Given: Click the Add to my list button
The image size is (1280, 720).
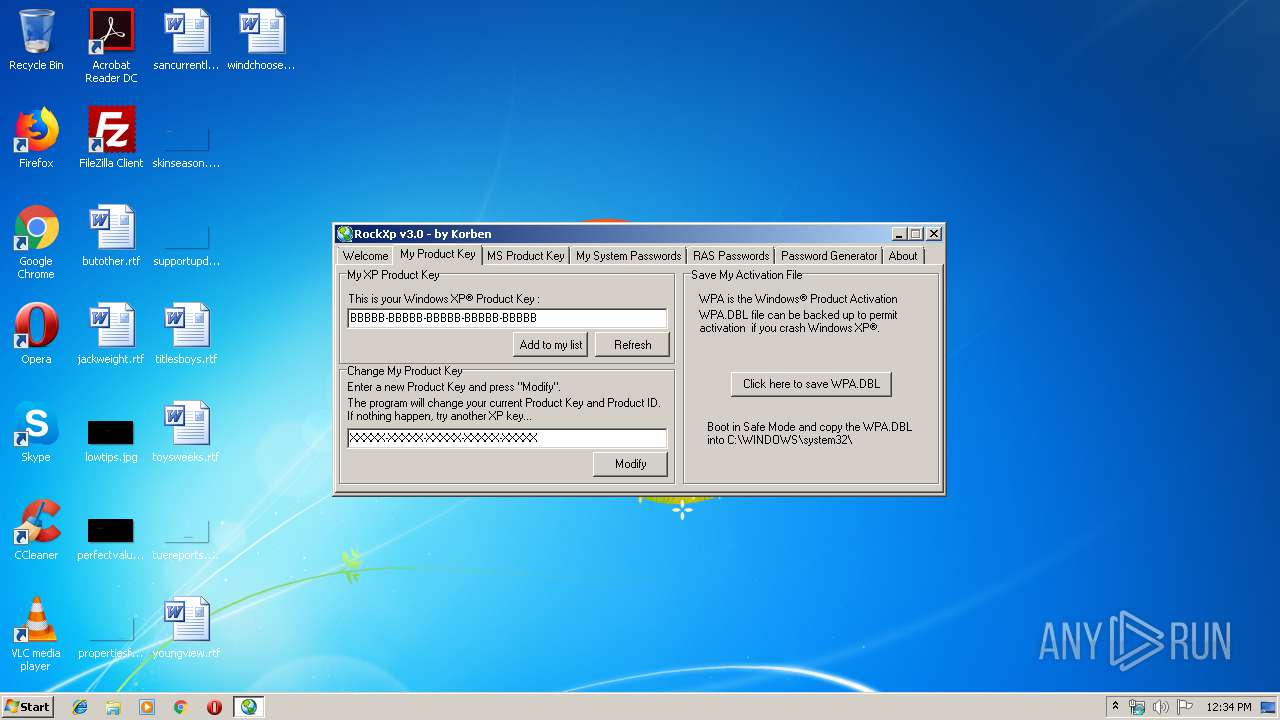Looking at the screenshot, I should (551, 344).
